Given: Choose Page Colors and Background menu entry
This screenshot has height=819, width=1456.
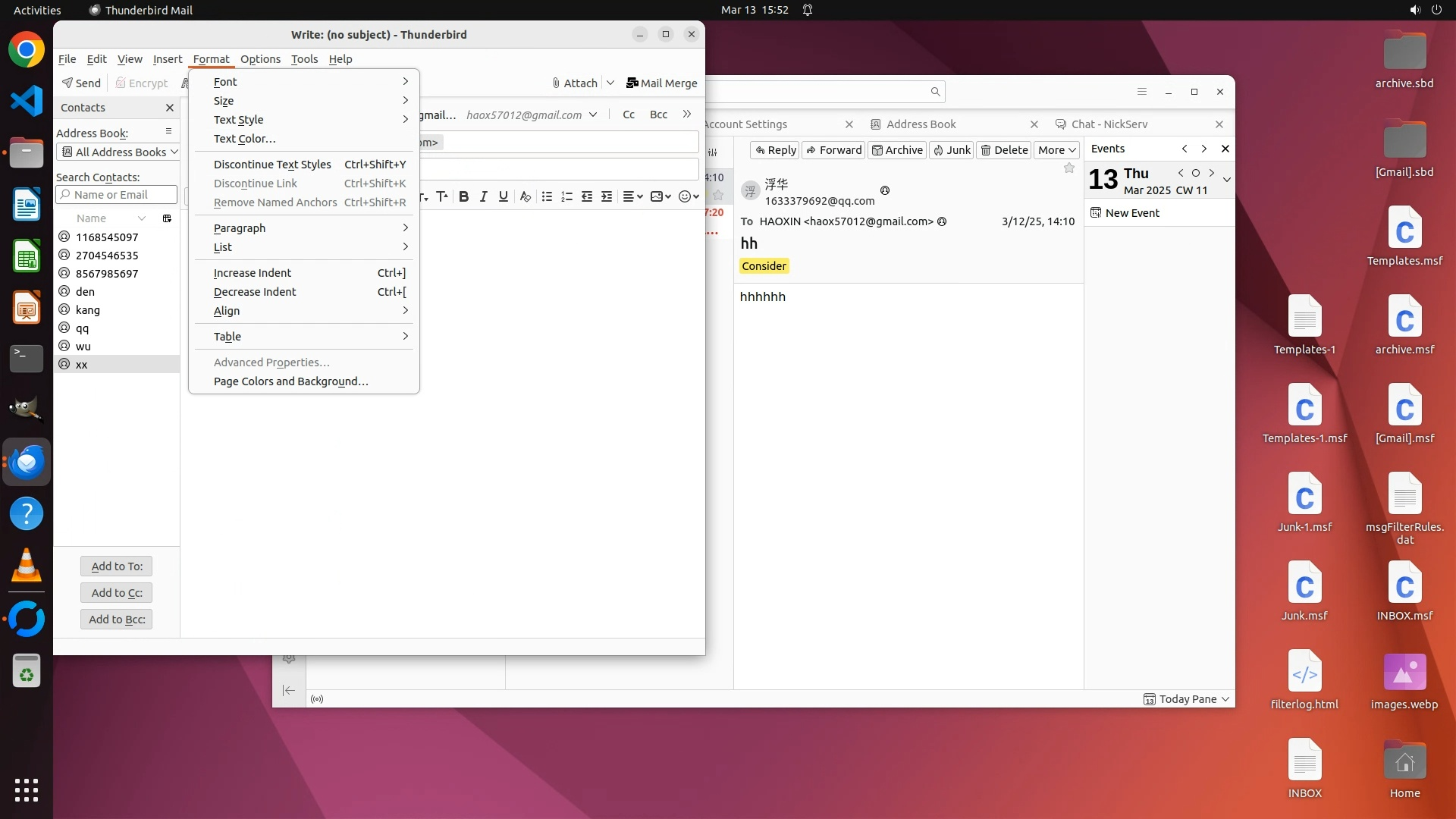Looking at the screenshot, I should point(290,381).
